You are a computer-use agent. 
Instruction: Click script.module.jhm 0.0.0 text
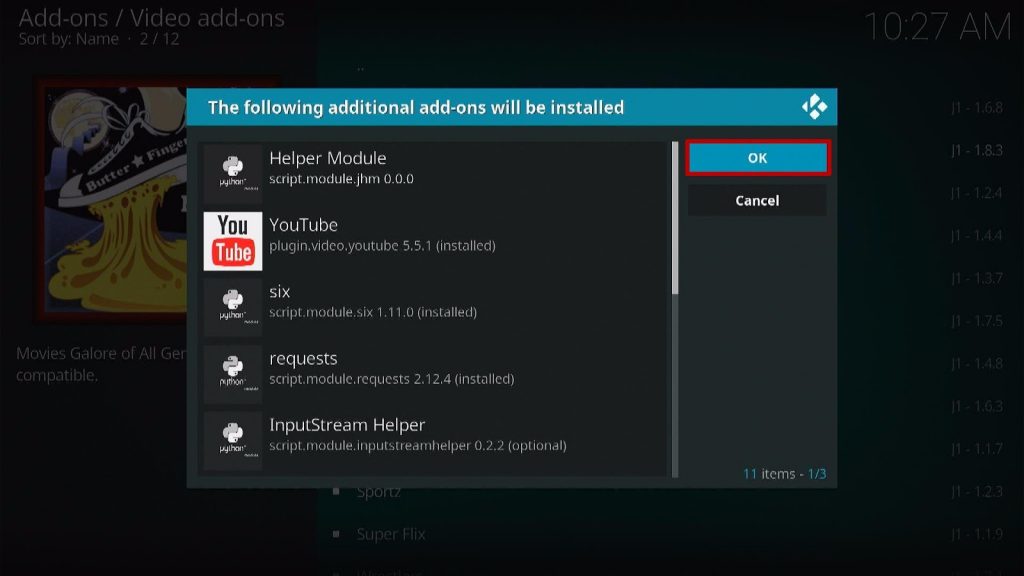point(341,179)
